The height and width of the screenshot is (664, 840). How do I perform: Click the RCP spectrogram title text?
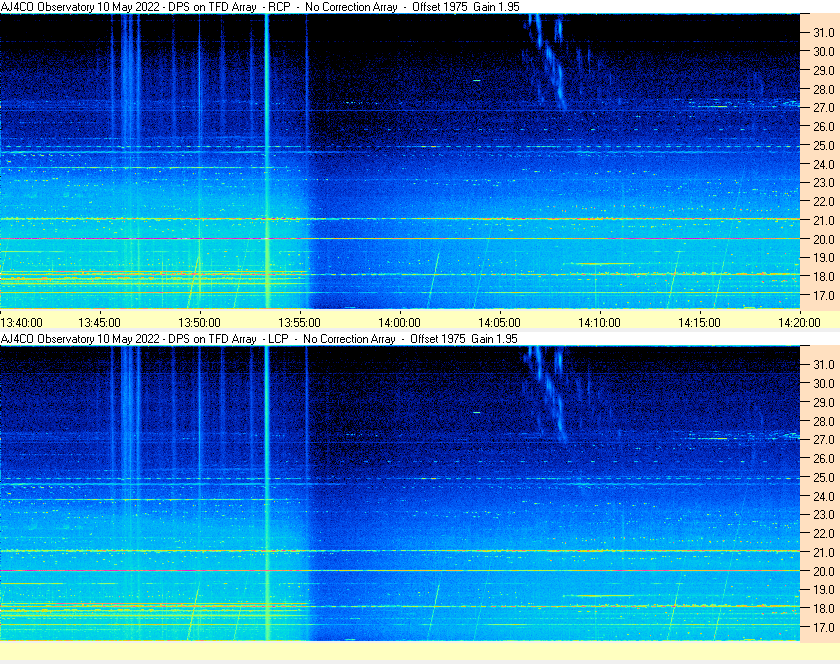(260, 7)
